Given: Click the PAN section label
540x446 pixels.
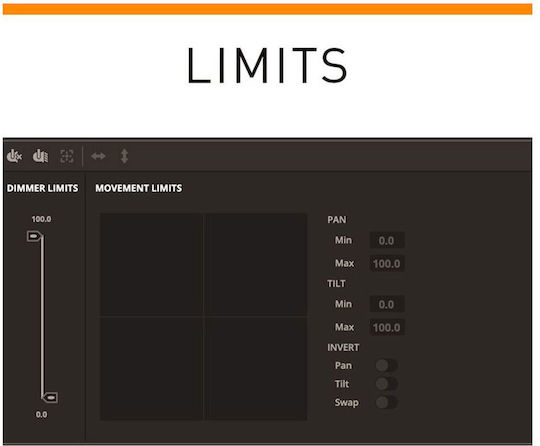Looking at the screenshot, I should pyautogui.click(x=337, y=220).
